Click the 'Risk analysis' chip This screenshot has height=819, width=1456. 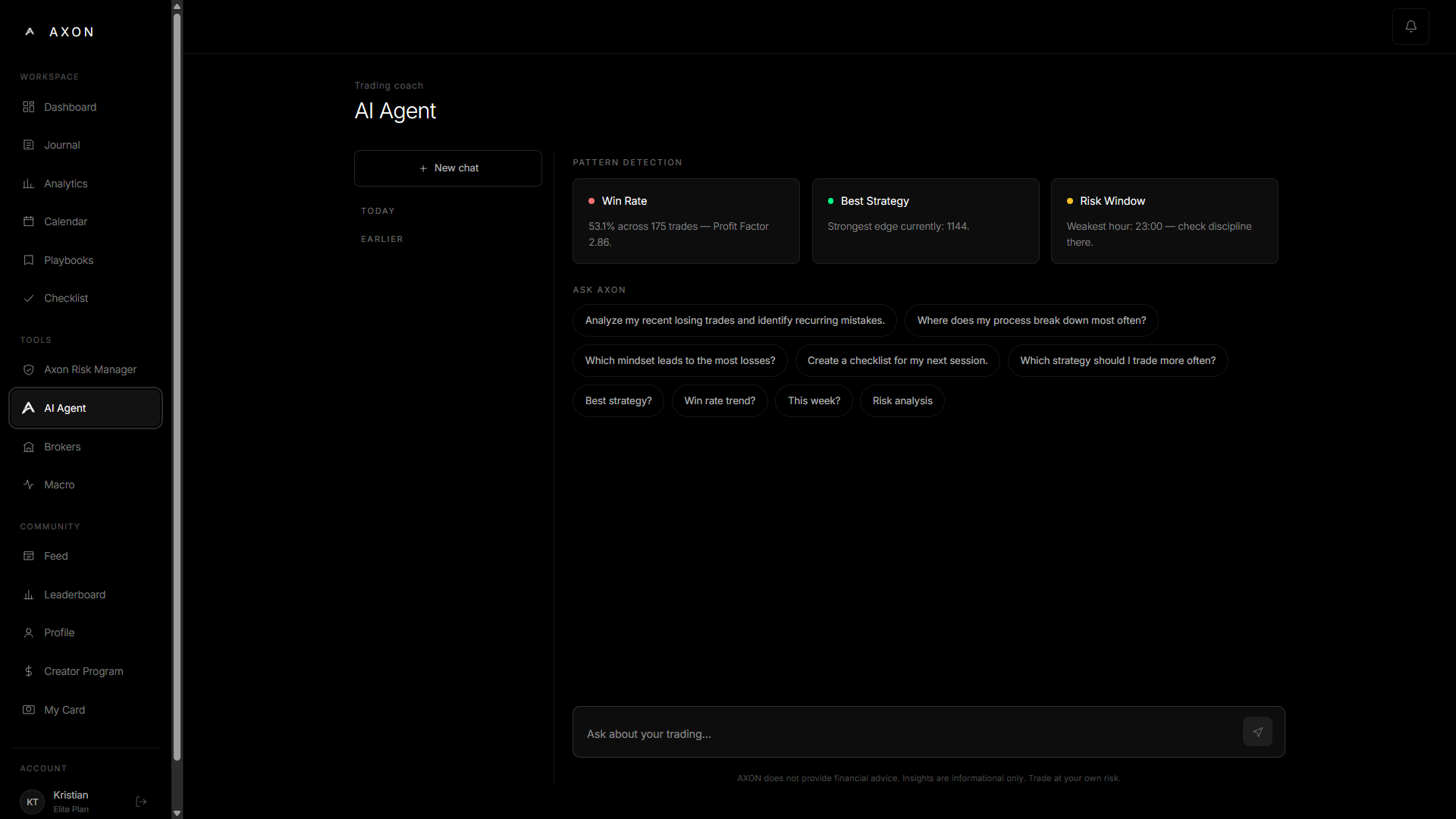point(902,400)
